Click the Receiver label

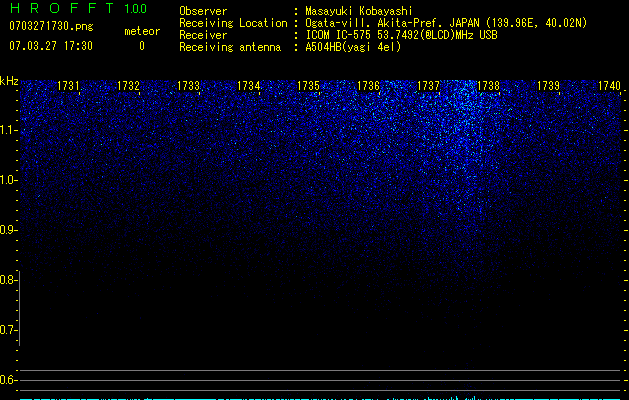pos(203,35)
